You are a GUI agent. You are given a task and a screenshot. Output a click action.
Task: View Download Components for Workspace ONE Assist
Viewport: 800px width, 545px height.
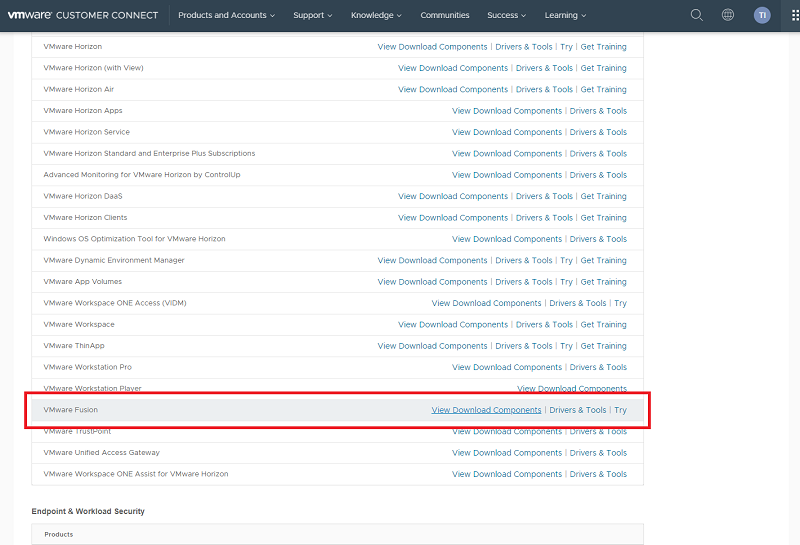(507, 474)
